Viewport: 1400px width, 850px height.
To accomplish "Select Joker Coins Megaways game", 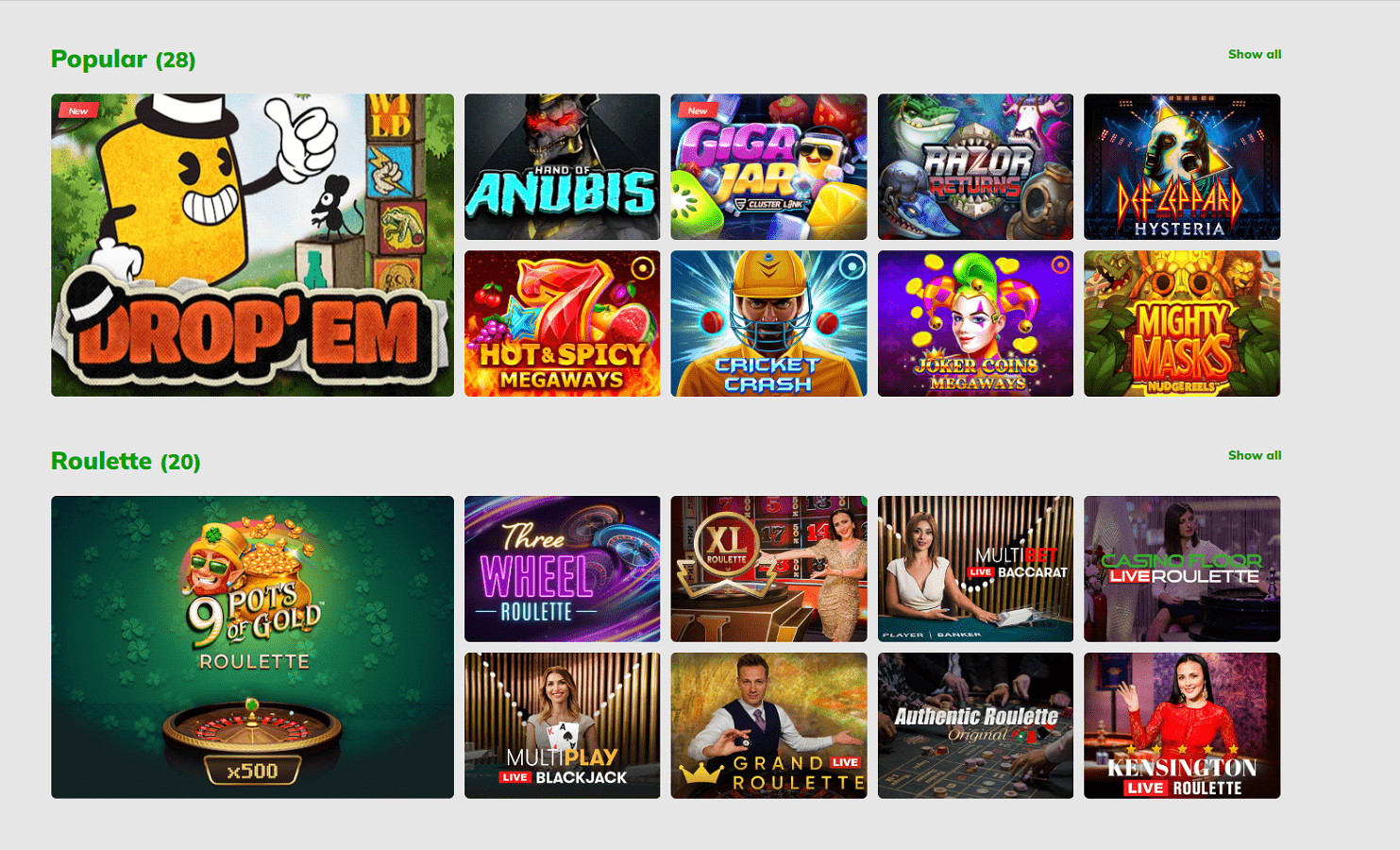I will pos(975,323).
